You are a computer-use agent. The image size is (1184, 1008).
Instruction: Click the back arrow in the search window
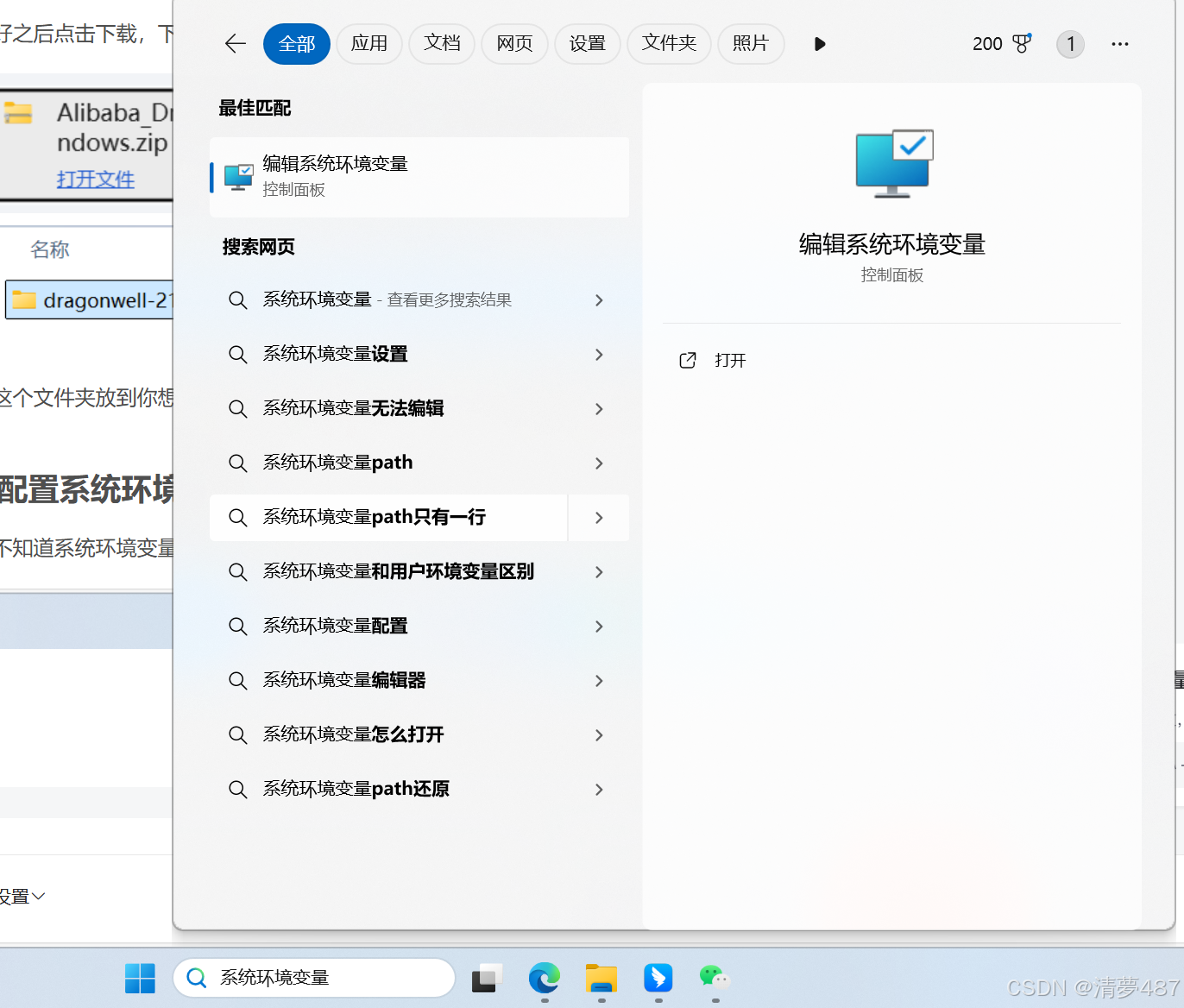pyautogui.click(x=235, y=43)
